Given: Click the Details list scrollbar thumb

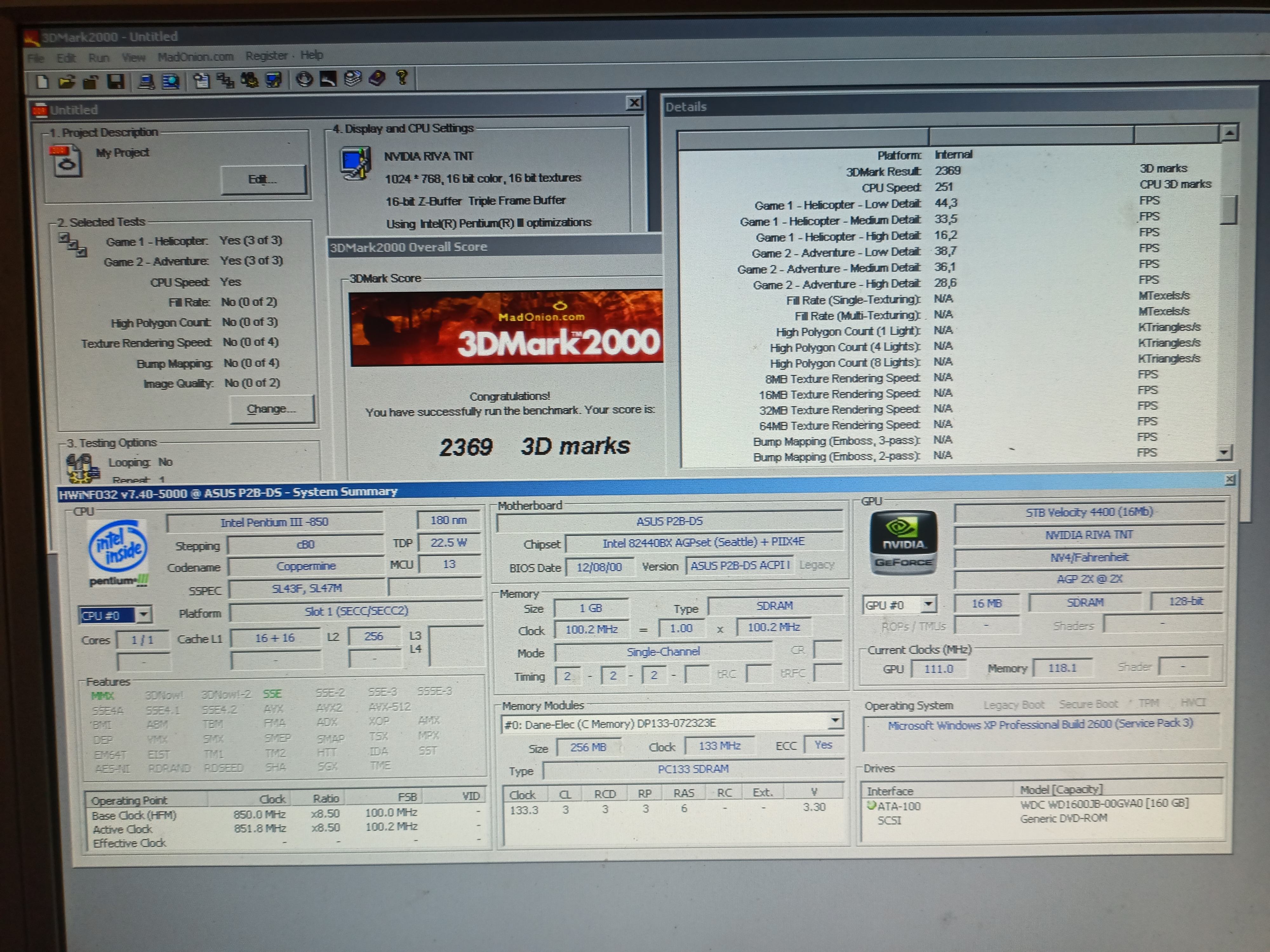Looking at the screenshot, I should coord(1228,210).
